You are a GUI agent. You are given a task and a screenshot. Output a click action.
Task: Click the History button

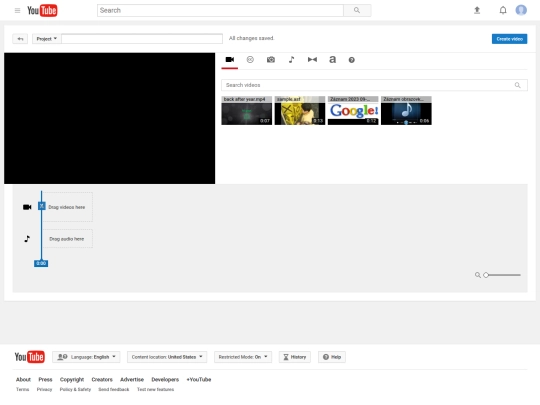click(295, 357)
